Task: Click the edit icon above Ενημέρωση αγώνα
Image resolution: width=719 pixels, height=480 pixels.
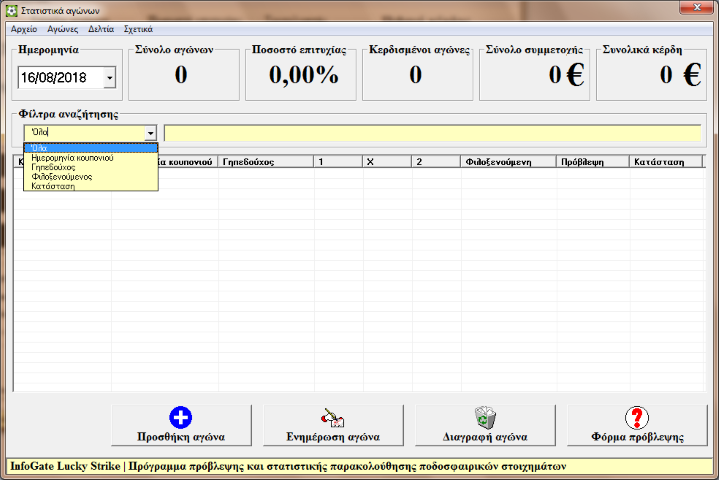Action: pos(332,418)
